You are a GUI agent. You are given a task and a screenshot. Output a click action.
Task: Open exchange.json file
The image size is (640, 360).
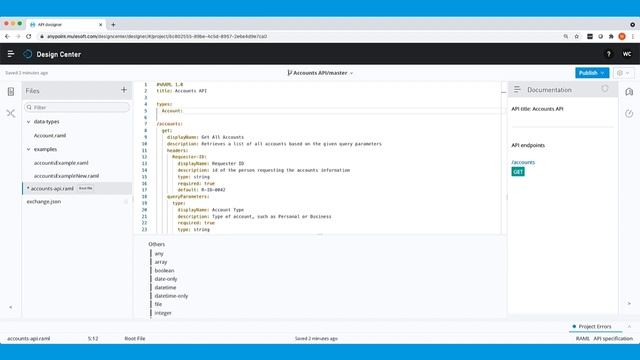[44, 202]
